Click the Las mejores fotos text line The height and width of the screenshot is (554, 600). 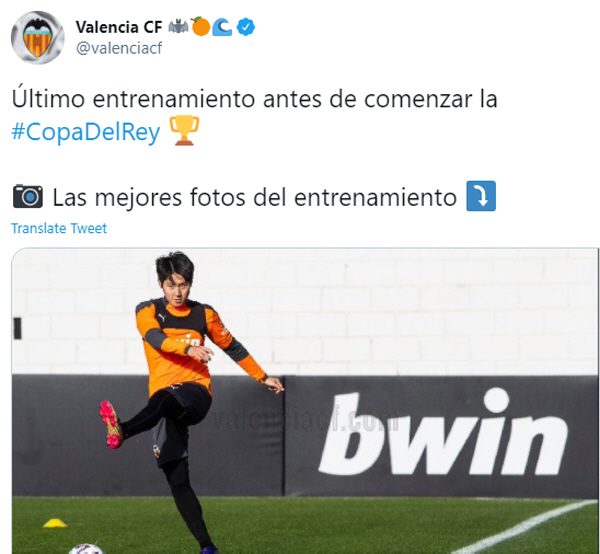[x=254, y=197]
